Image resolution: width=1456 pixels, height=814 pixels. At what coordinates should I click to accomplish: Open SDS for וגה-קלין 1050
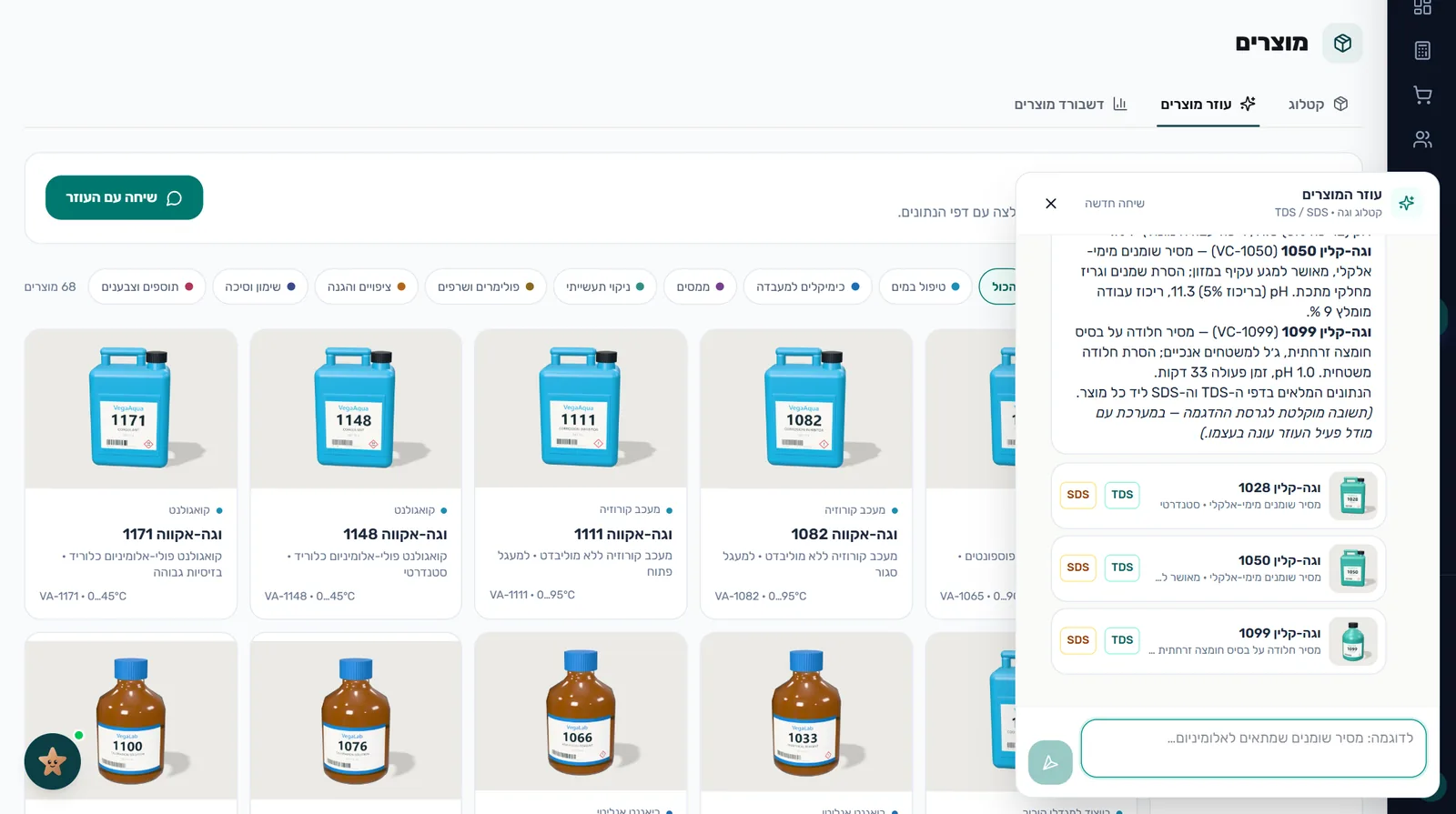1077,568
